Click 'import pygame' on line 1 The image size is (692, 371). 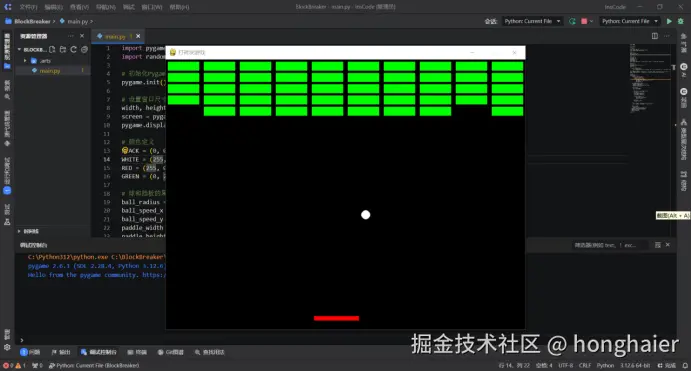tap(143, 48)
